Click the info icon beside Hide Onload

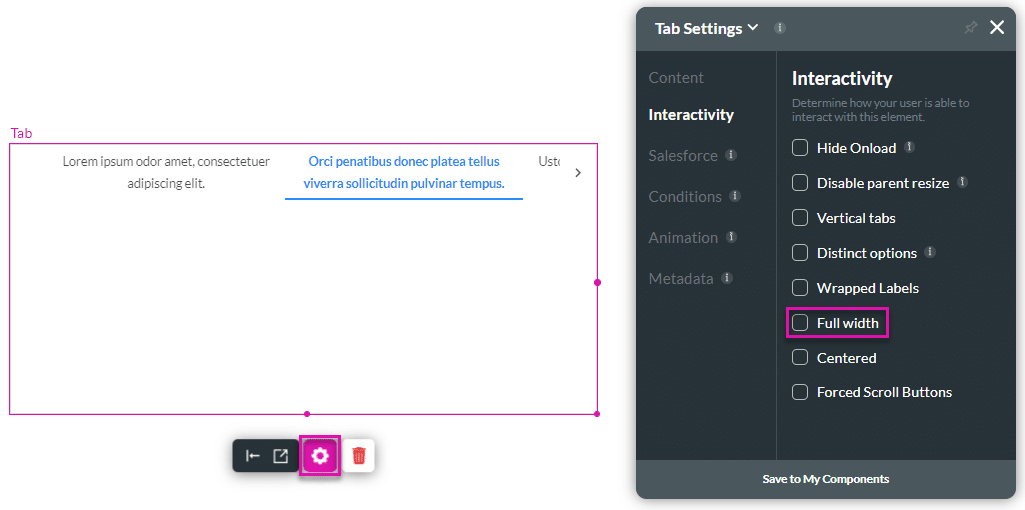909,147
